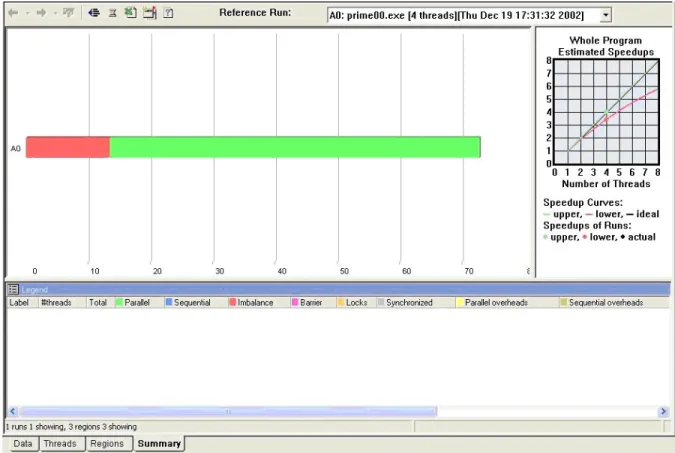
Task: Switch to the Data tab
Action: pos(22,444)
